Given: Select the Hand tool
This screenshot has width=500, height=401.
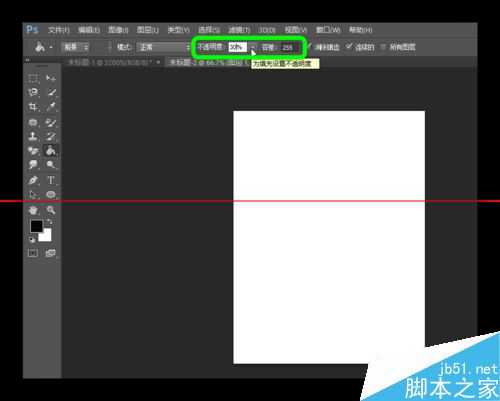Looking at the screenshot, I should tap(33, 210).
